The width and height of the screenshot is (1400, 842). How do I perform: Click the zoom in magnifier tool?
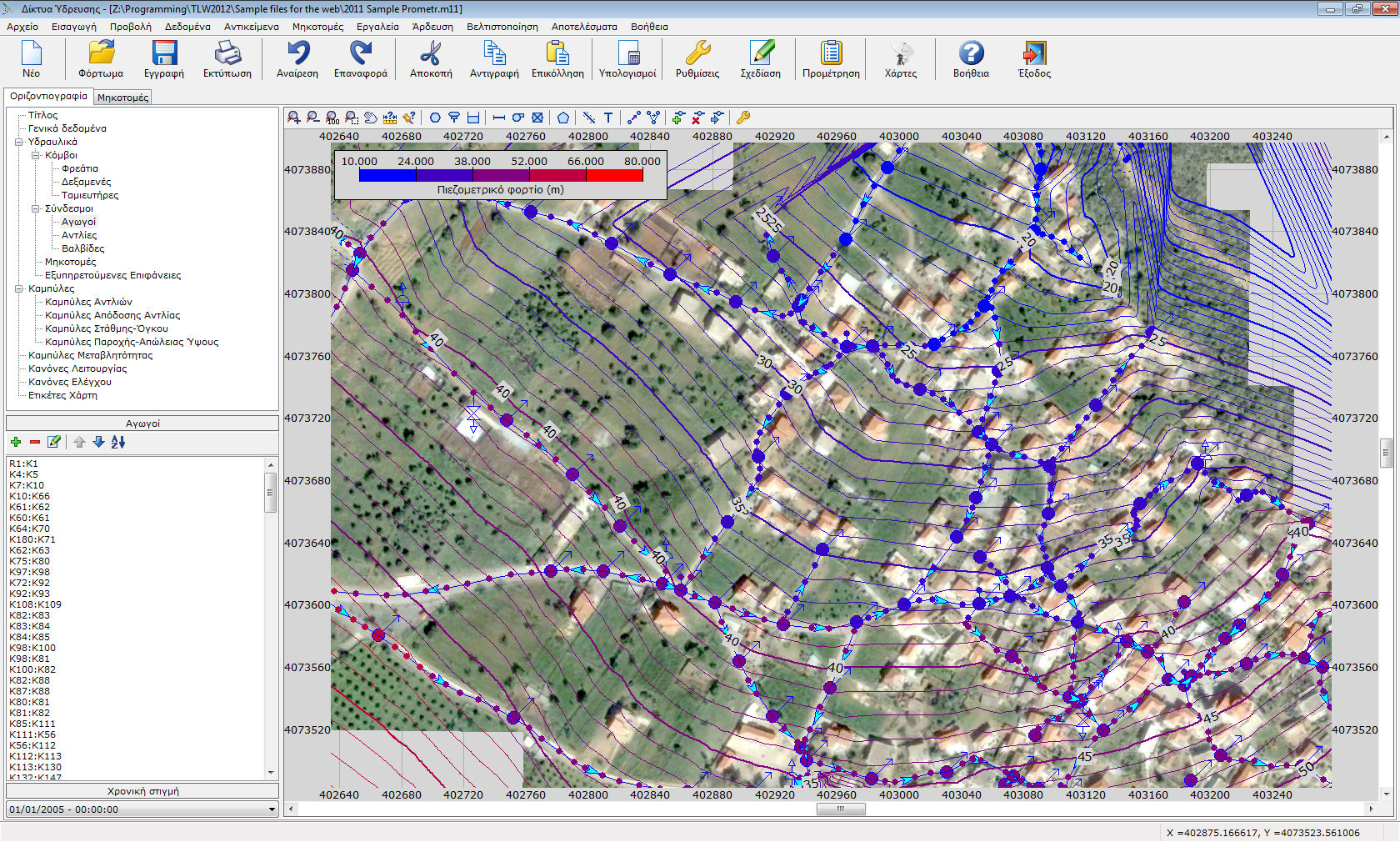(x=294, y=118)
